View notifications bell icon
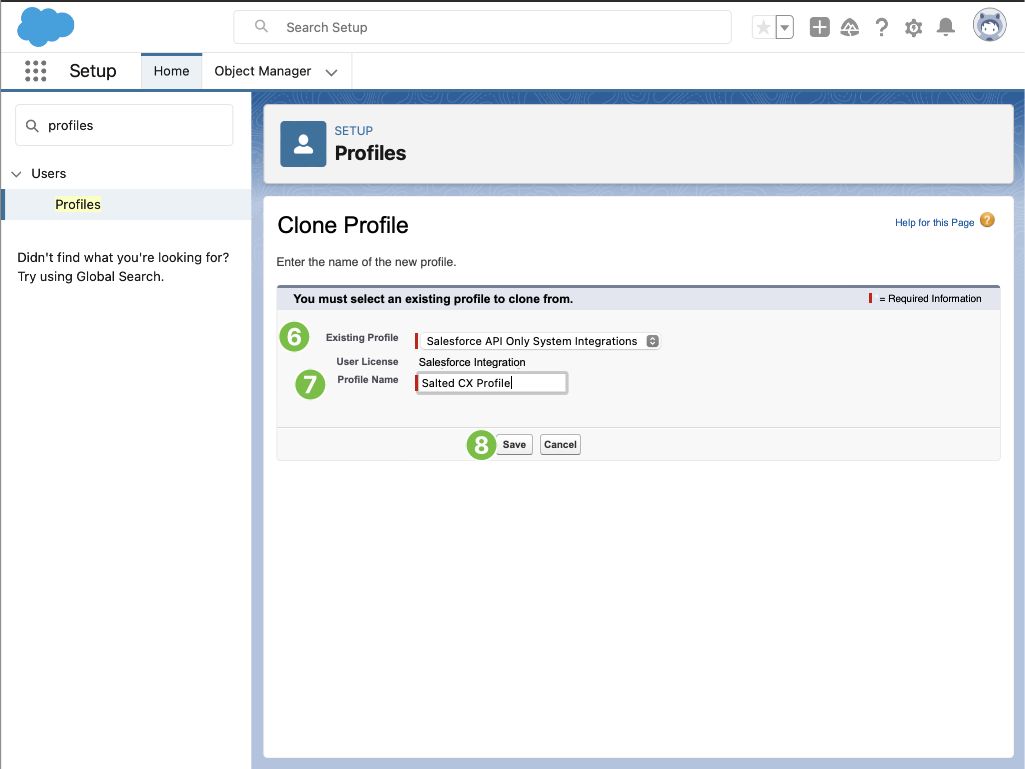The image size is (1025, 769). [x=945, y=28]
